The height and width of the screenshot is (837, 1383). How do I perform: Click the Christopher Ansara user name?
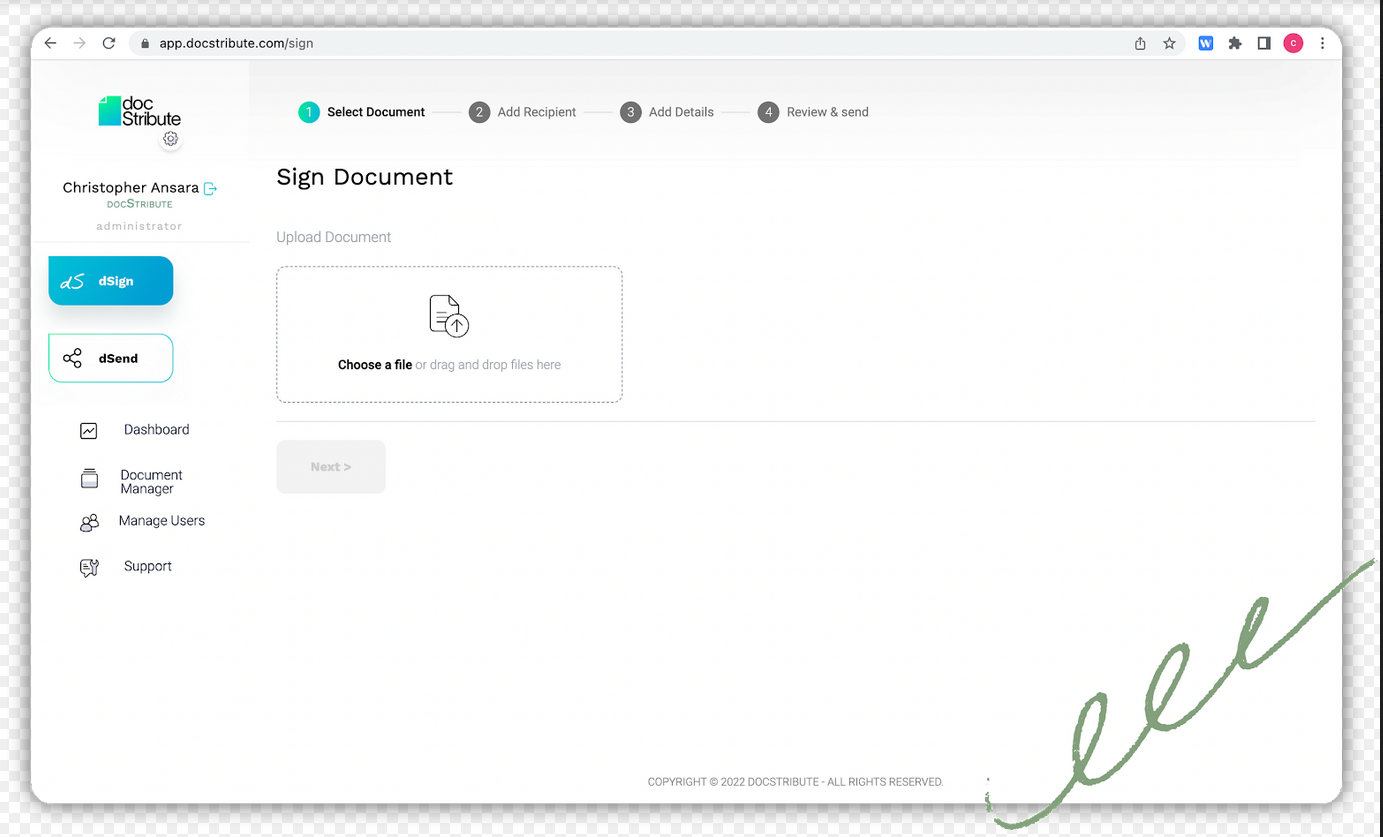tap(131, 188)
